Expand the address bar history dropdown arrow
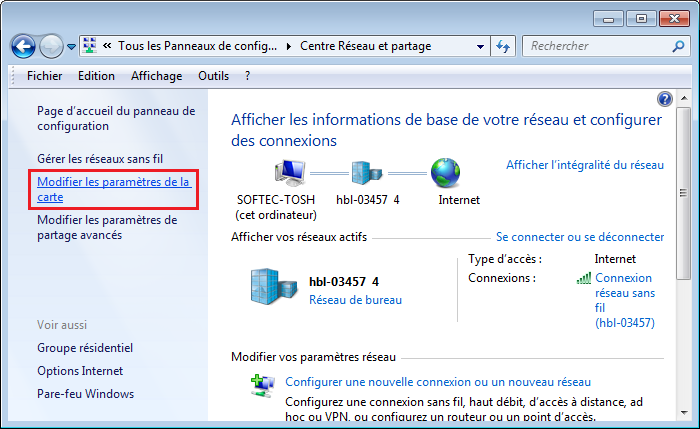The height and width of the screenshot is (429, 700). (480, 46)
